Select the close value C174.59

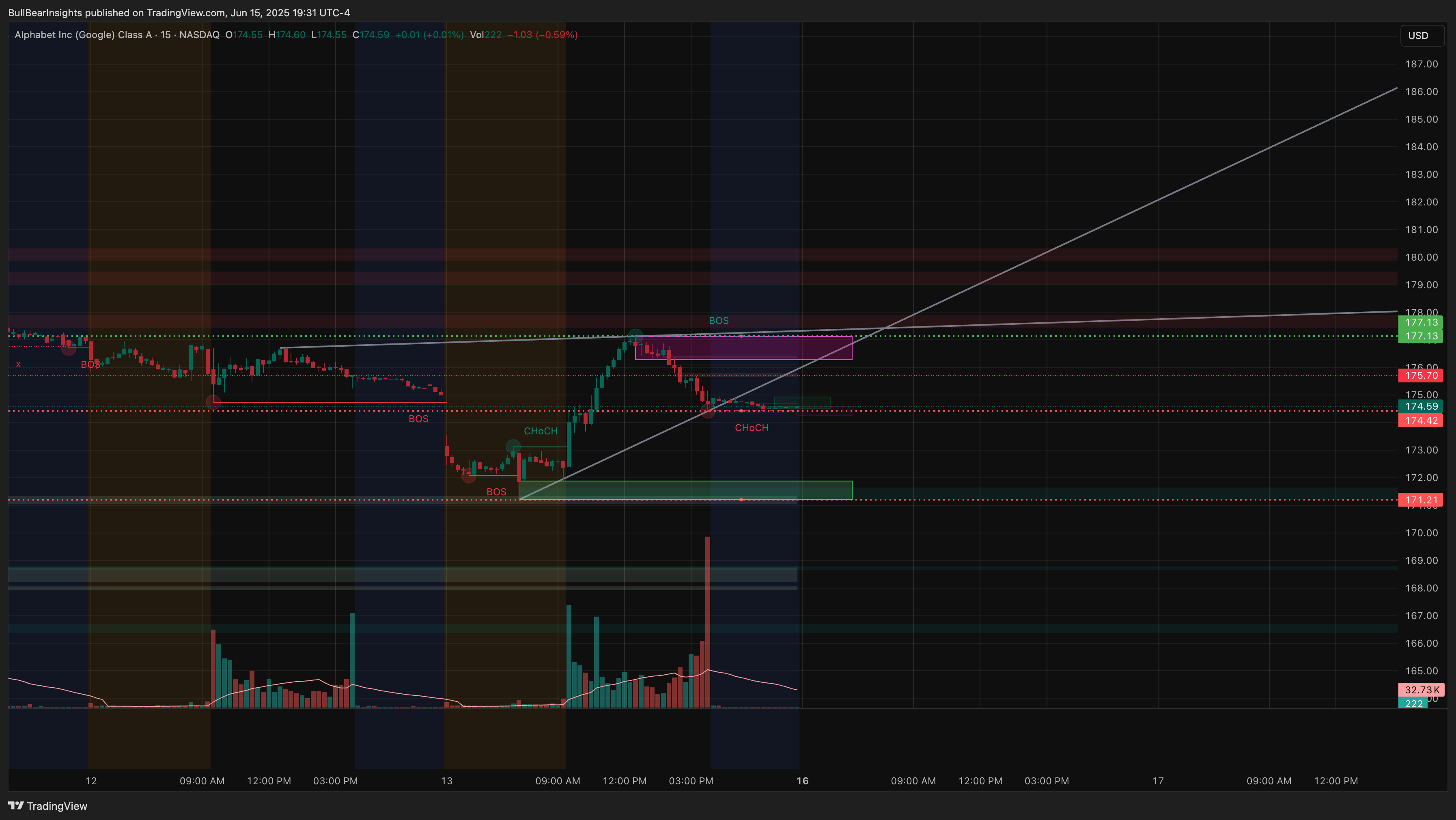pos(371,35)
